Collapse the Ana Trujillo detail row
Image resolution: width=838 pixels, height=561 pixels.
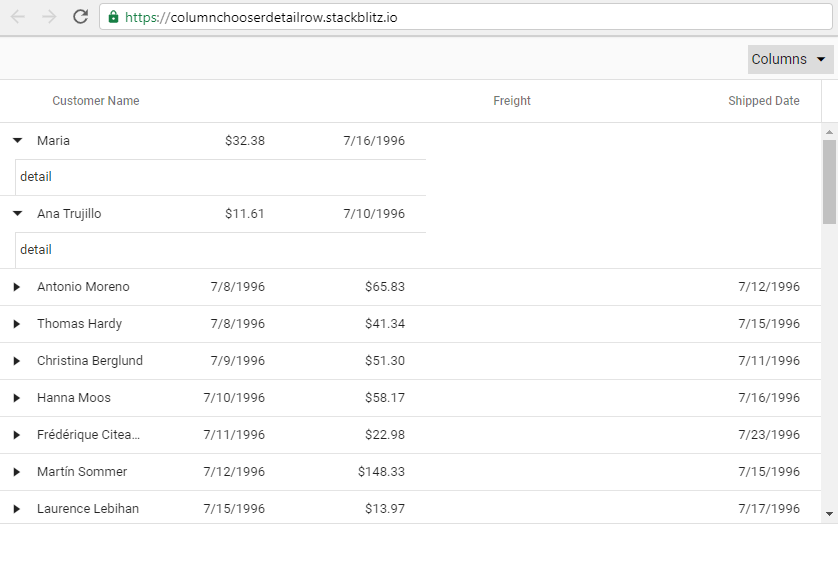coord(17,214)
